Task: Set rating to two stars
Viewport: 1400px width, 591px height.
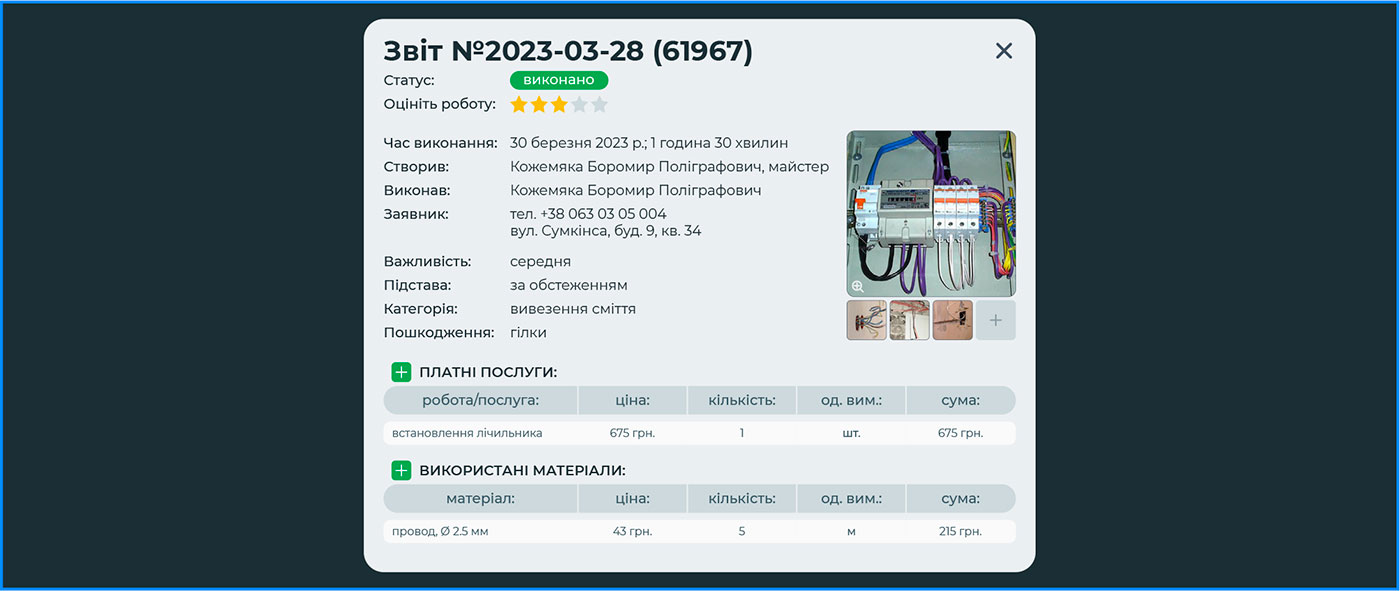Action: click(539, 105)
